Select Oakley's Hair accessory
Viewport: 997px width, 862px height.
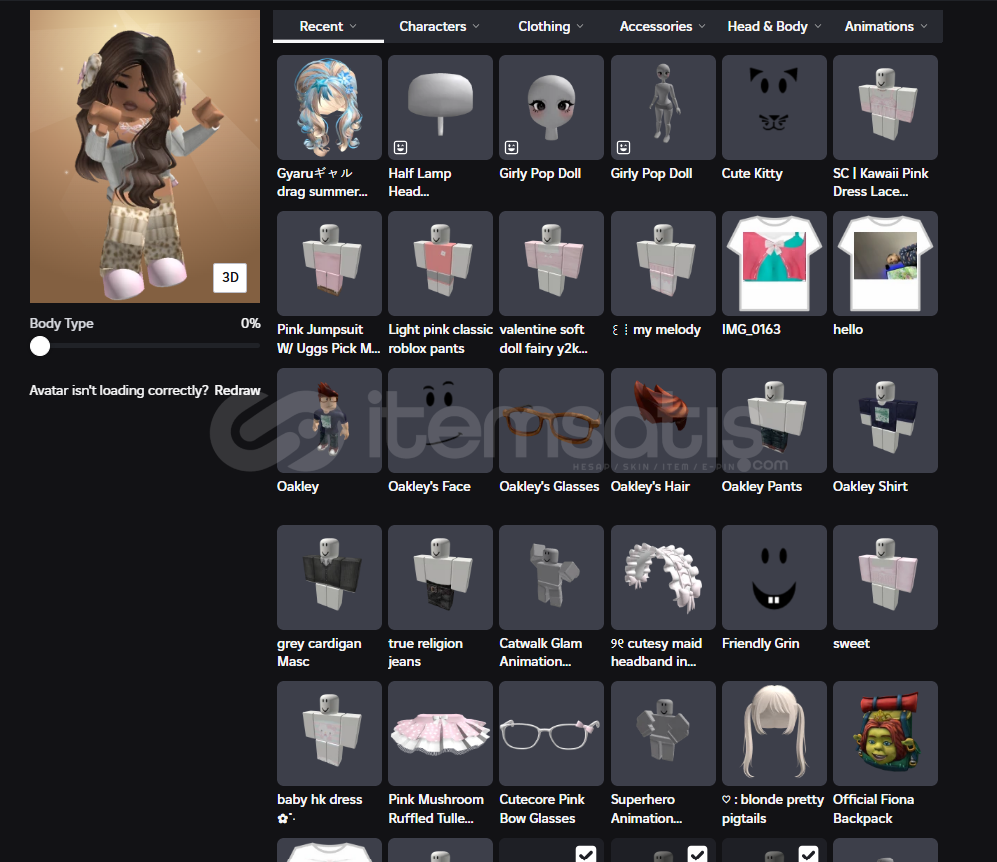pyautogui.click(x=663, y=420)
